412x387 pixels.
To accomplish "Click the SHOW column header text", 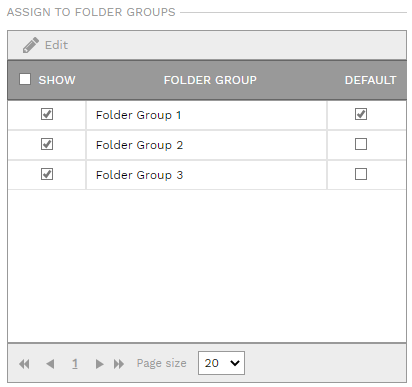I will point(57,80).
